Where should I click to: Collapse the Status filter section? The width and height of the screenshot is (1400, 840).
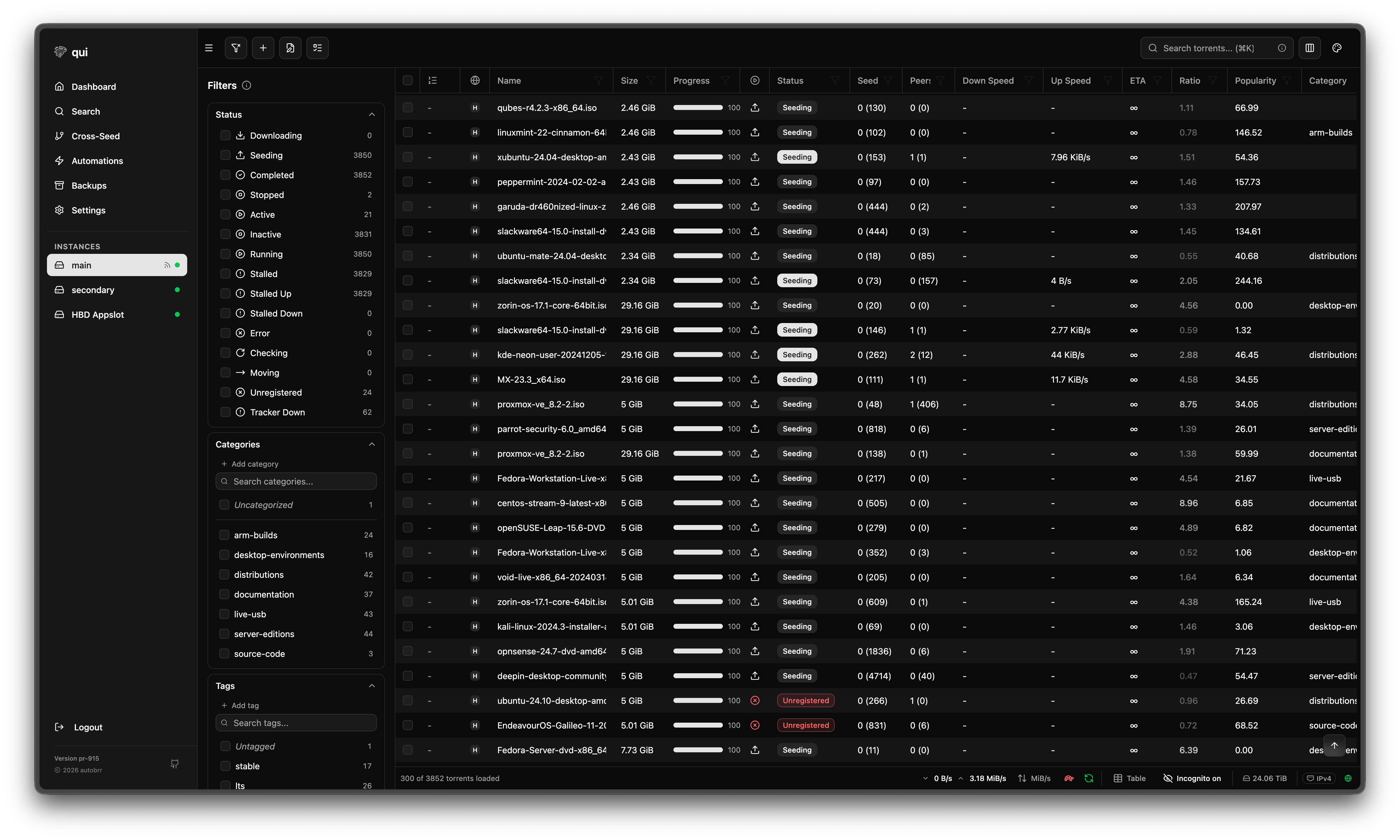tap(371, 114)
